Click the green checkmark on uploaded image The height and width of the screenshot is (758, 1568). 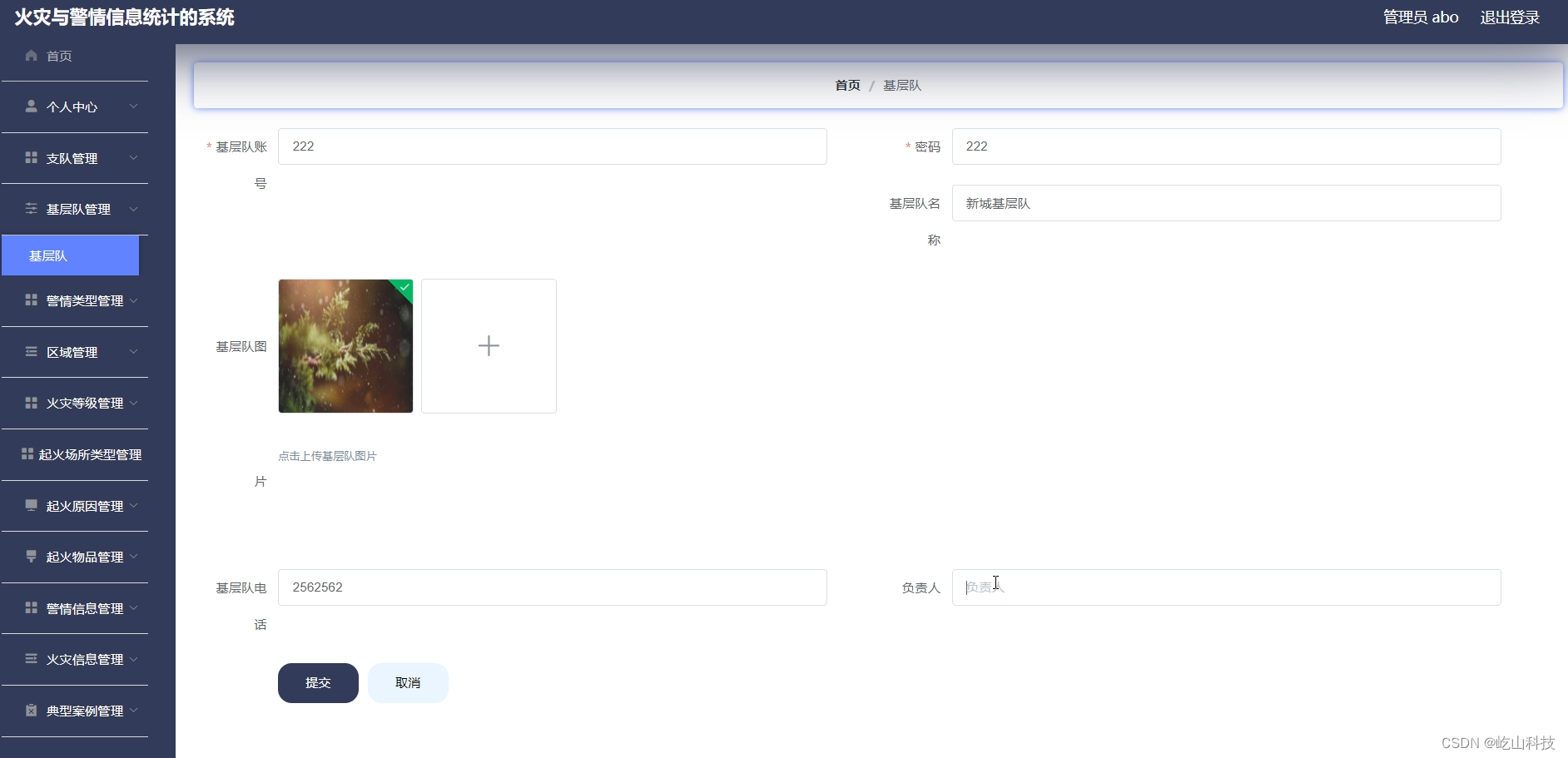pyautogui.click(x=404, y=287)
